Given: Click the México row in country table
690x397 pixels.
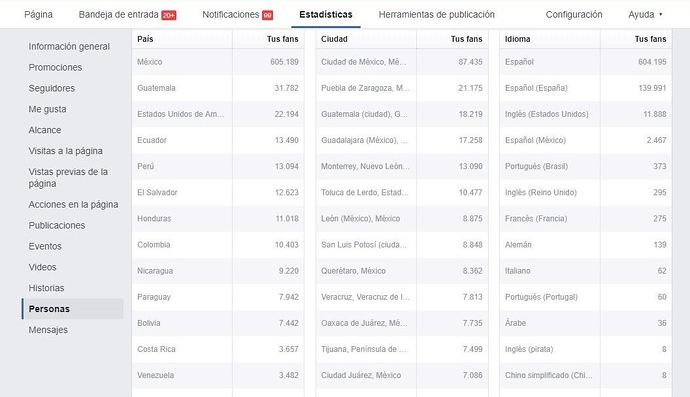Looking at the screenshot, I should click(218, 62).
